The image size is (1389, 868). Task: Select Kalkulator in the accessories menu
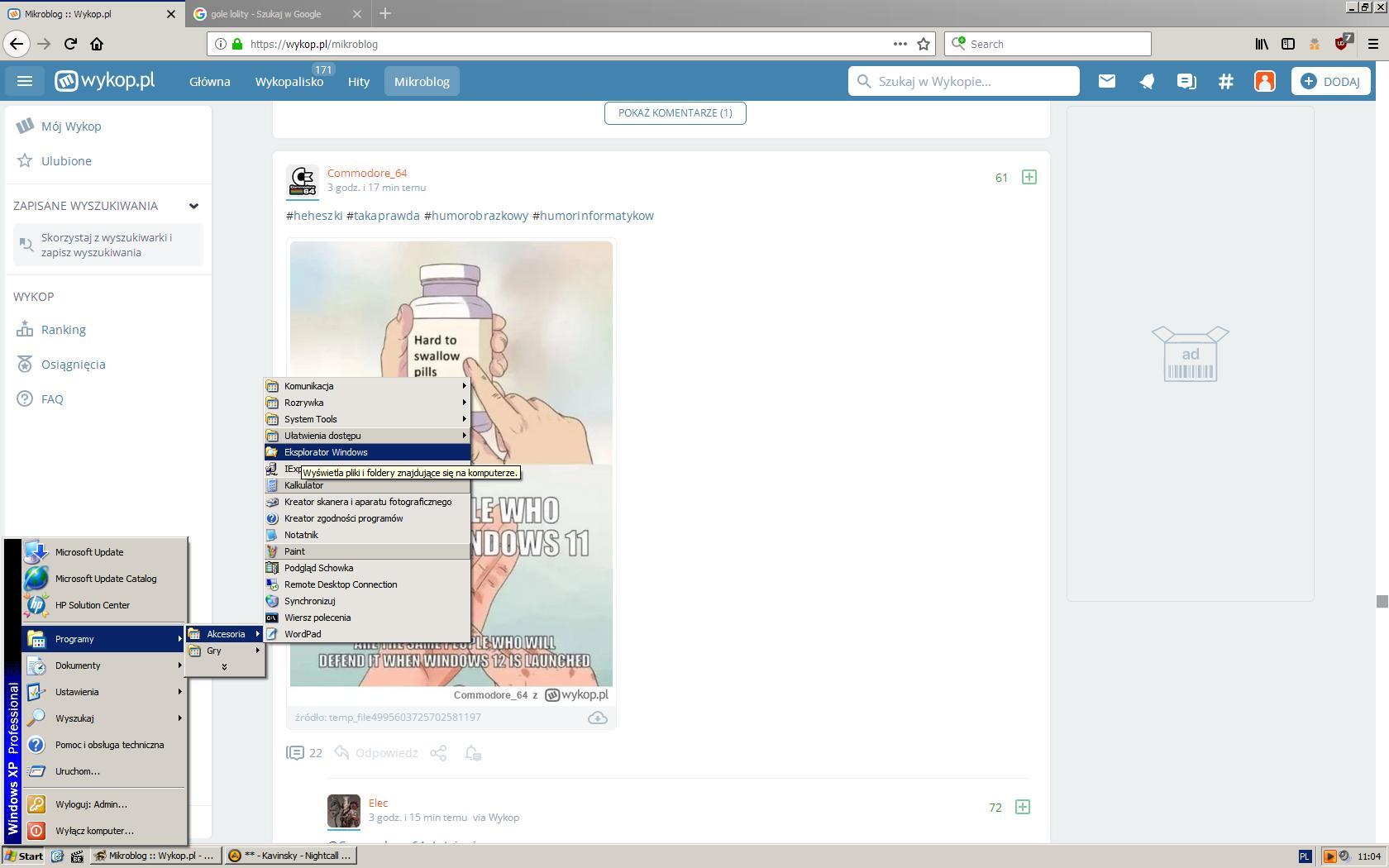(x=303, y=485)
